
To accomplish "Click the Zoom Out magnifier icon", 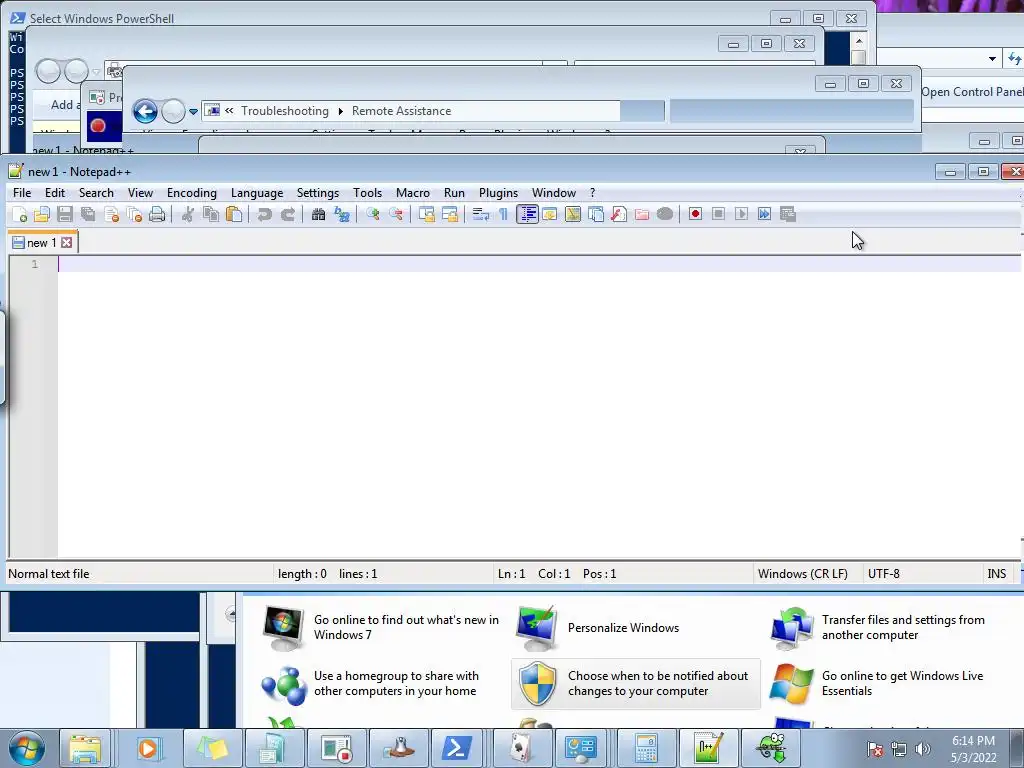I will coord(396,214).
